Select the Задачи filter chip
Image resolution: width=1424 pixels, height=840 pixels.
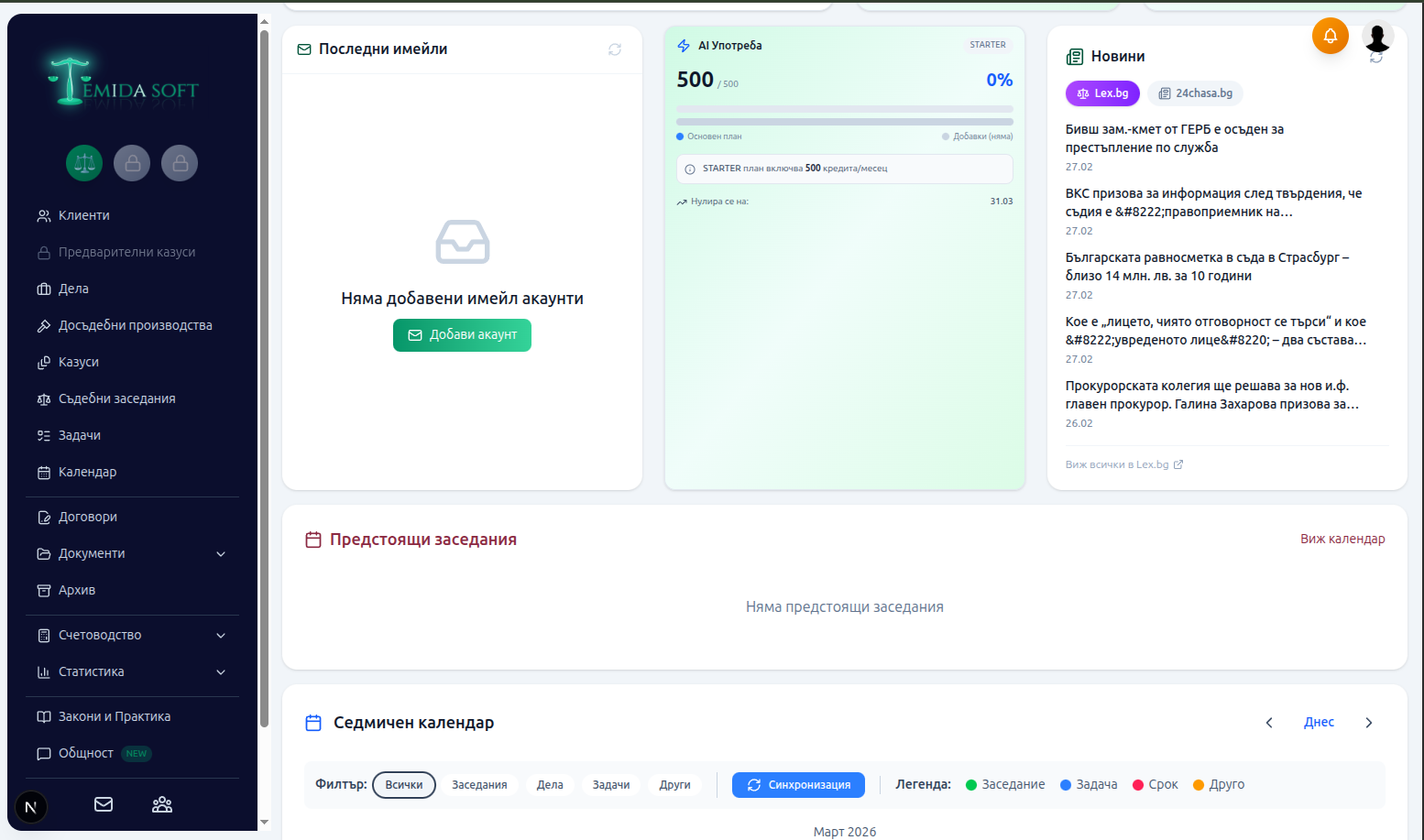click(x=611, y=785)
